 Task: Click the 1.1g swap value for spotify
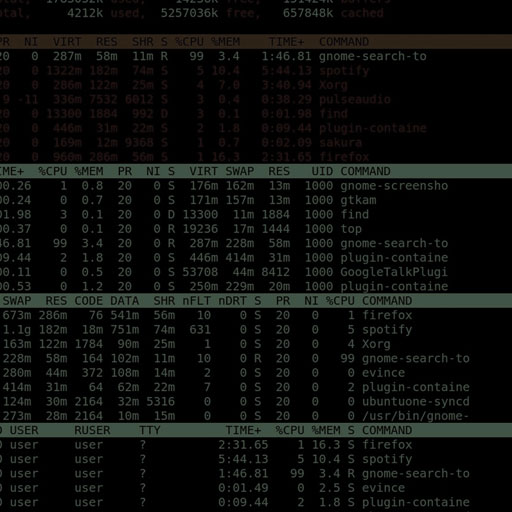(17, 330)
